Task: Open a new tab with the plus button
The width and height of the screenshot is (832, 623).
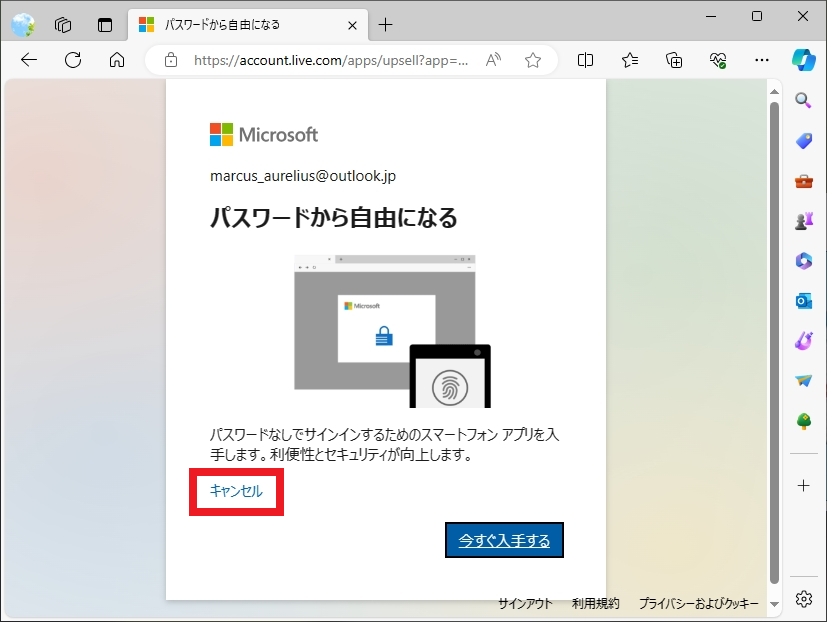Action: point(386,24)
